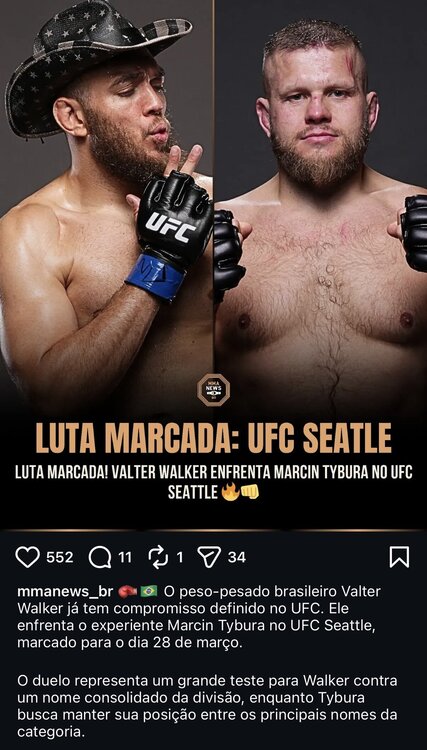
Task: Share post with paper plane icon
Action: (209, 557)
